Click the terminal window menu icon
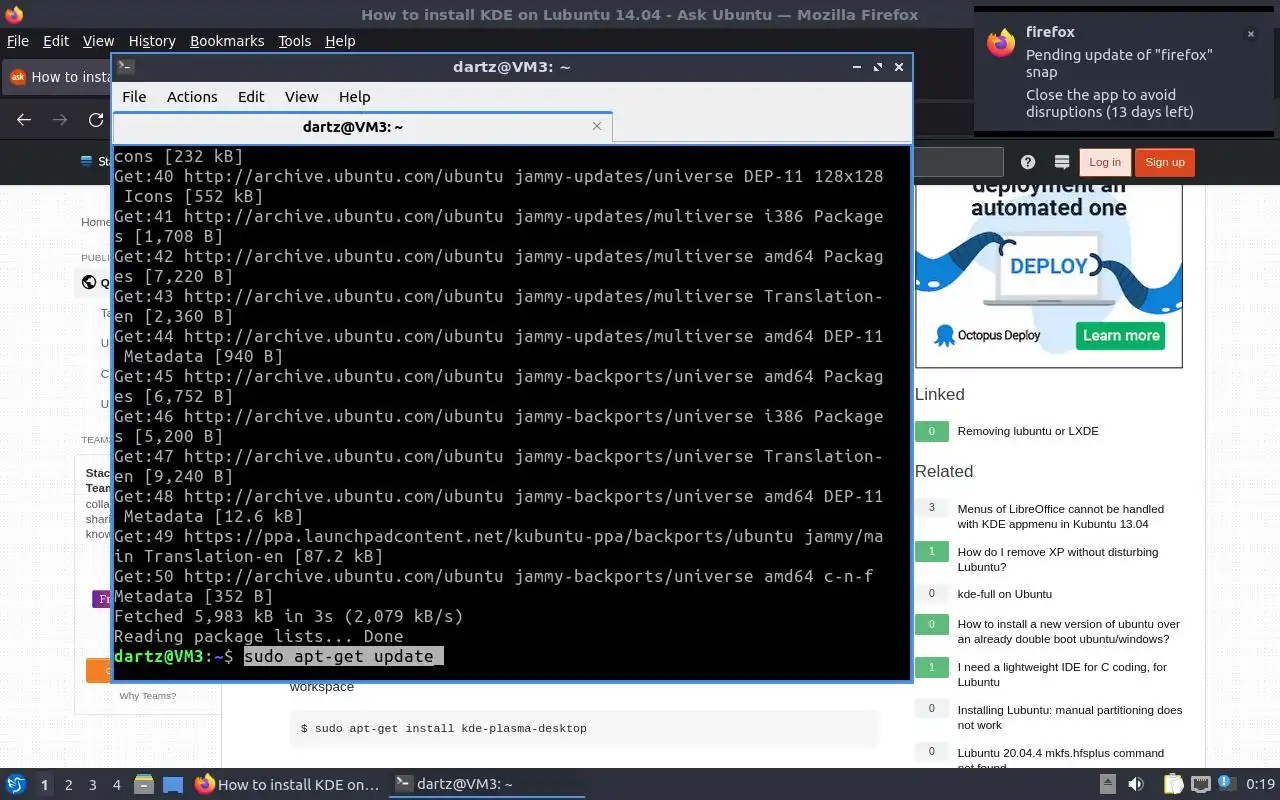This screenshot has height=800, width=1280. pyautogui.click(x=125, y=67)
